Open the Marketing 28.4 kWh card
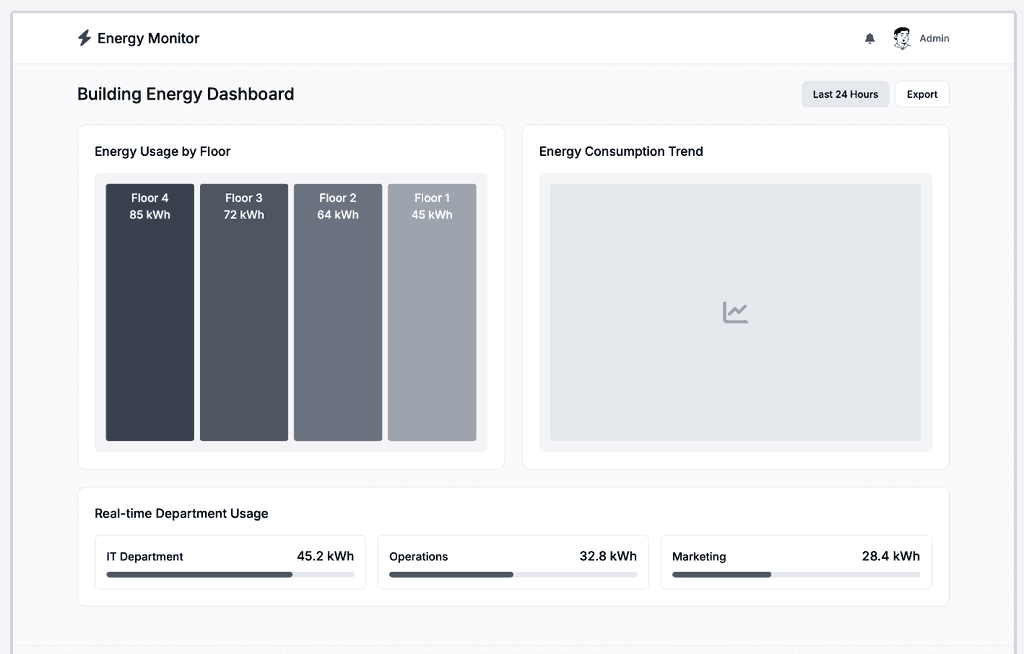Image resolution: width=1024 pixels, height=654 pixels. (x=796, y=562)
